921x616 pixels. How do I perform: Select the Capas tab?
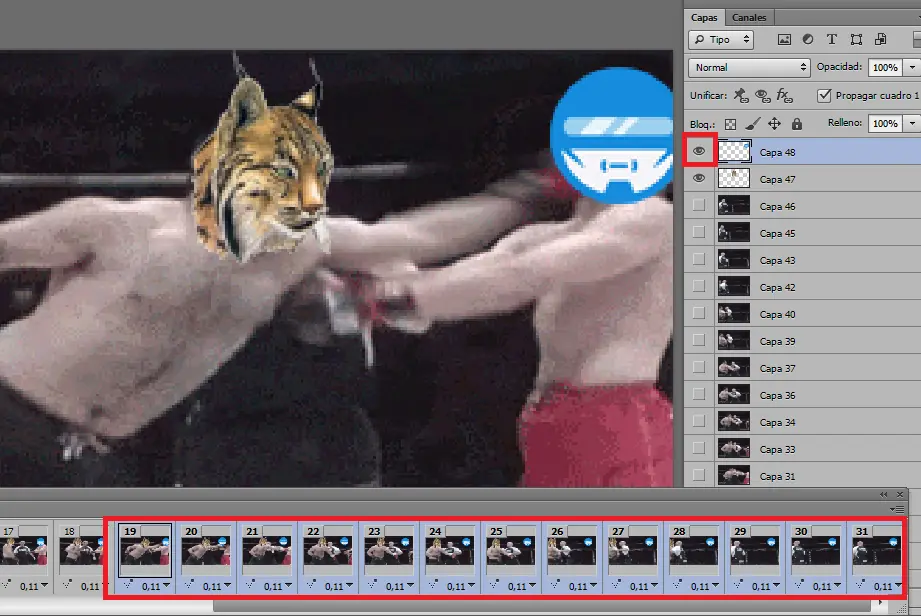click(703, 17)
